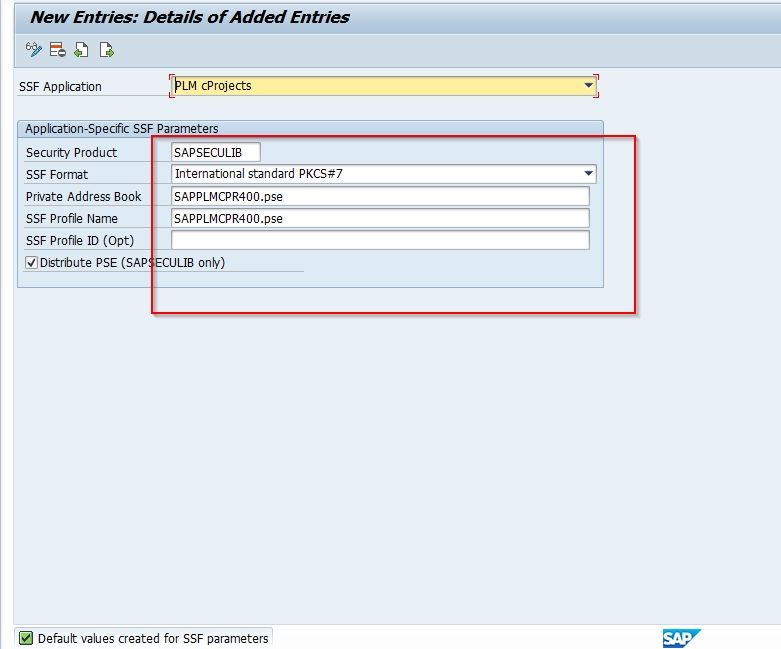The width and height of the screenshot is (781, 649).
Task: Click the SAP logo in status bar
Action: (681, 638)
